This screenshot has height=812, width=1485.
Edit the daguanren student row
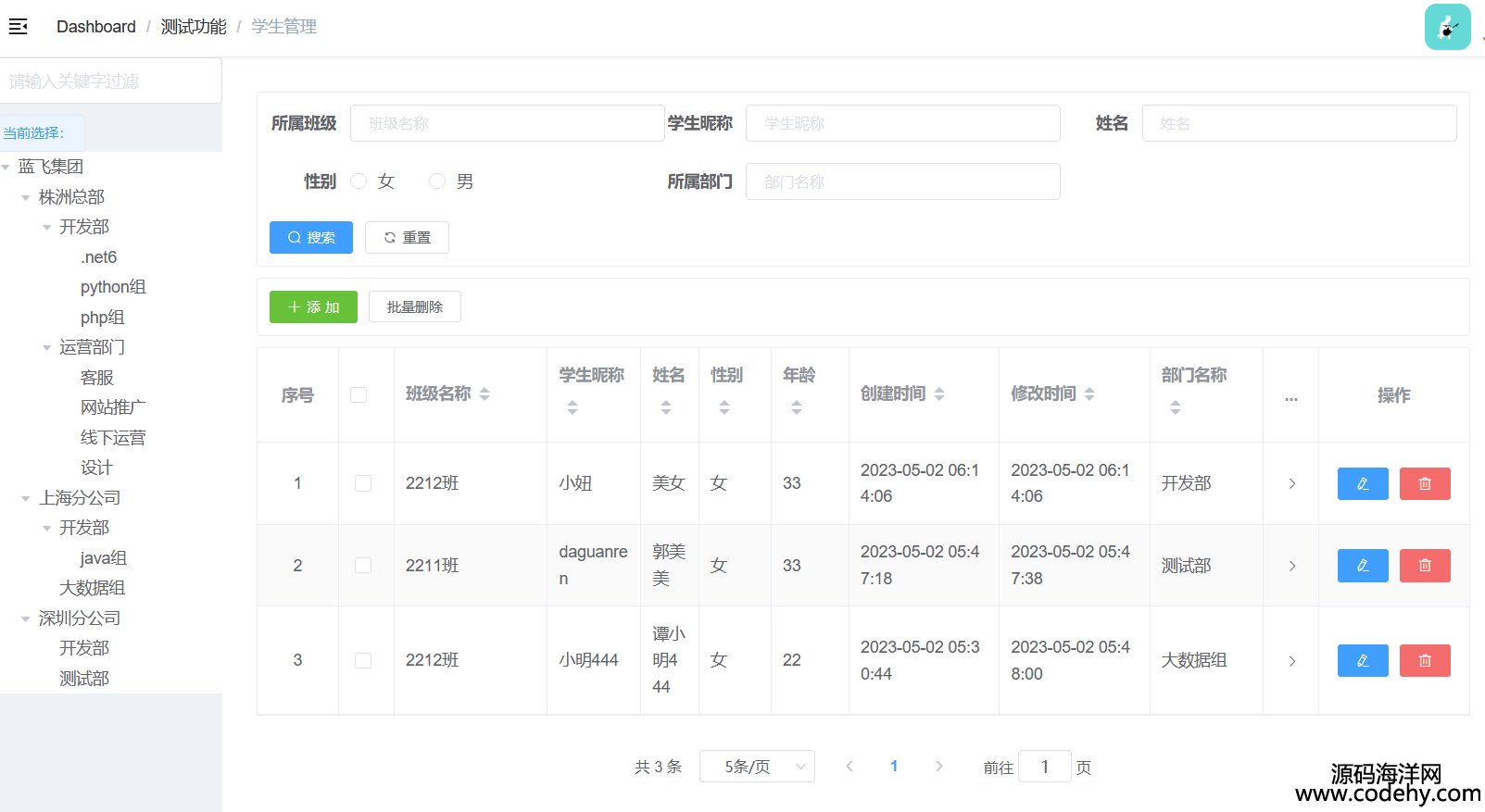1362,566
